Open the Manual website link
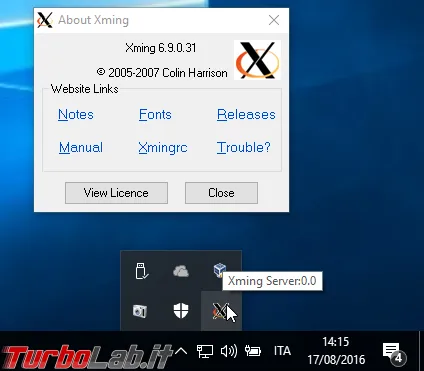The height and width of the screenshot is (371, 424). tap(81, 147)
